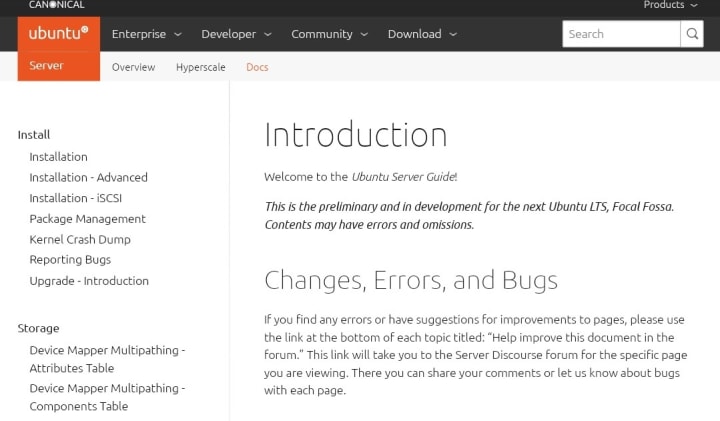Expand the Download menu
Viewport: 720px width, 421px height.
click(x=422, y=34)
